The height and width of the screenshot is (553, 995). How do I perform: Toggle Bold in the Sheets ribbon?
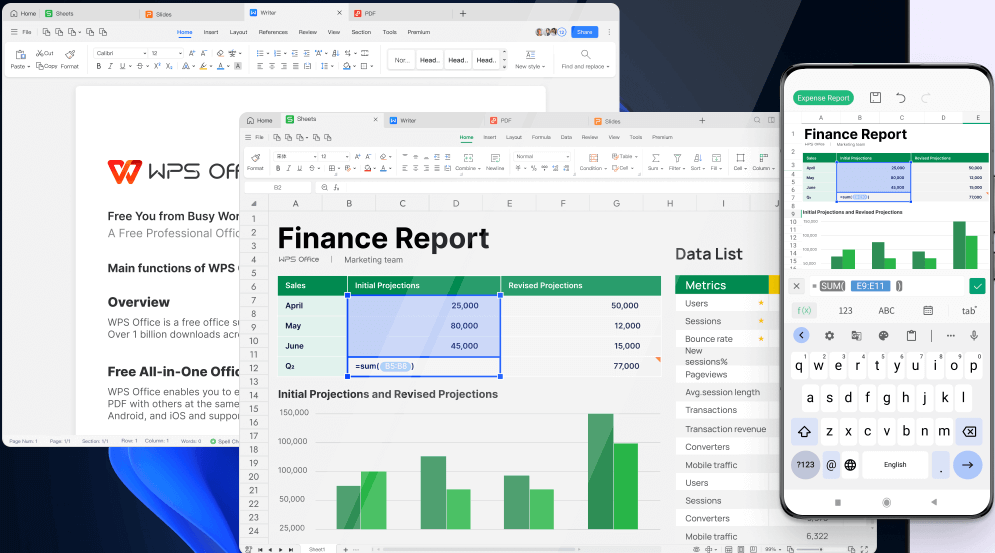(x=278, y=168)
